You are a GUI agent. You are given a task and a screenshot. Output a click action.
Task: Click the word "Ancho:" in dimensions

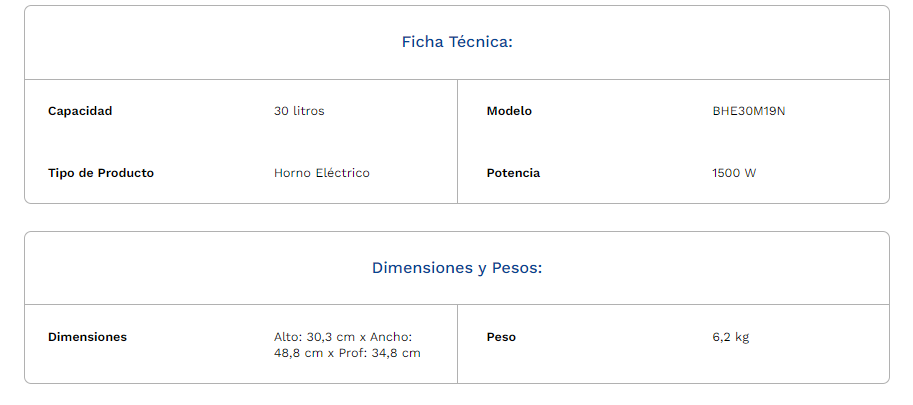391,337
